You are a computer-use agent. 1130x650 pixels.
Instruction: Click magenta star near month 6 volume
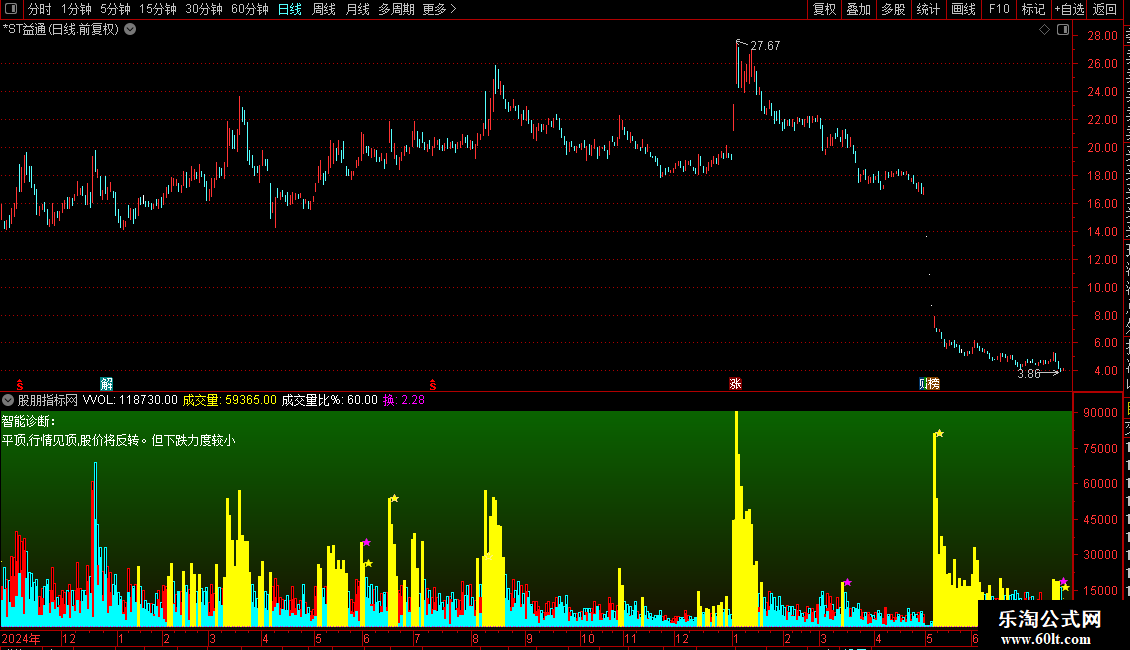367,542
